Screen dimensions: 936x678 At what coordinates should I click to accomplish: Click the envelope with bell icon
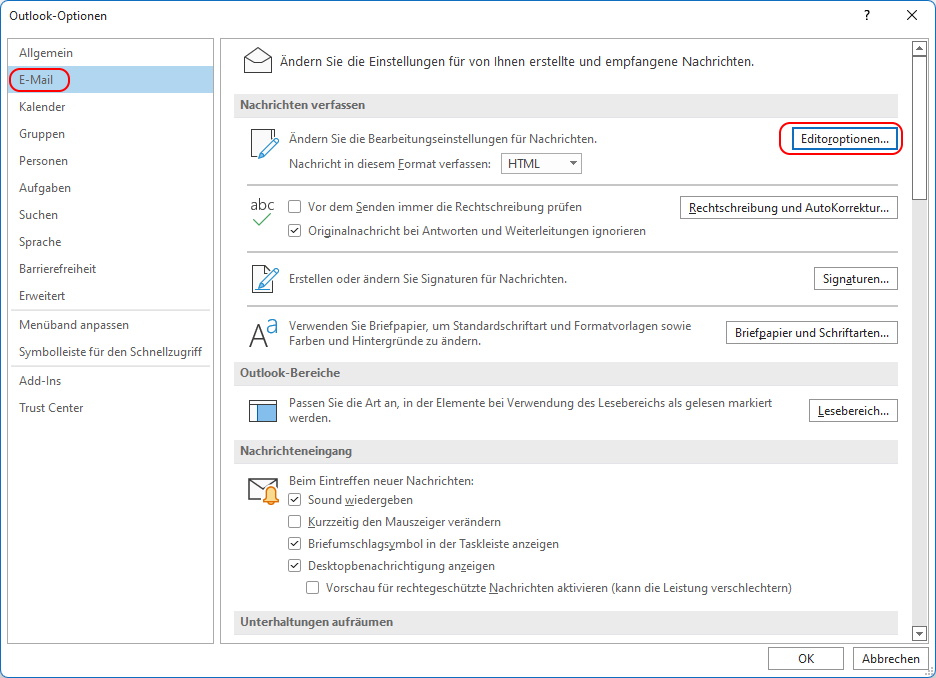point(263,491)
